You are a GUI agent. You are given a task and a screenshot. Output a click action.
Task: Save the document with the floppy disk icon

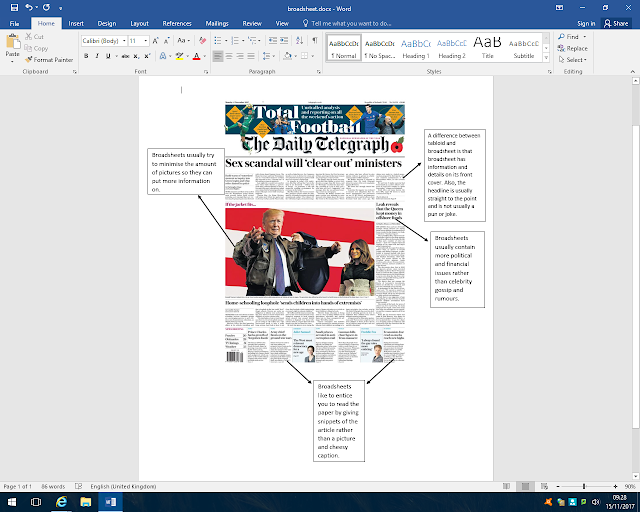(14, 8)
